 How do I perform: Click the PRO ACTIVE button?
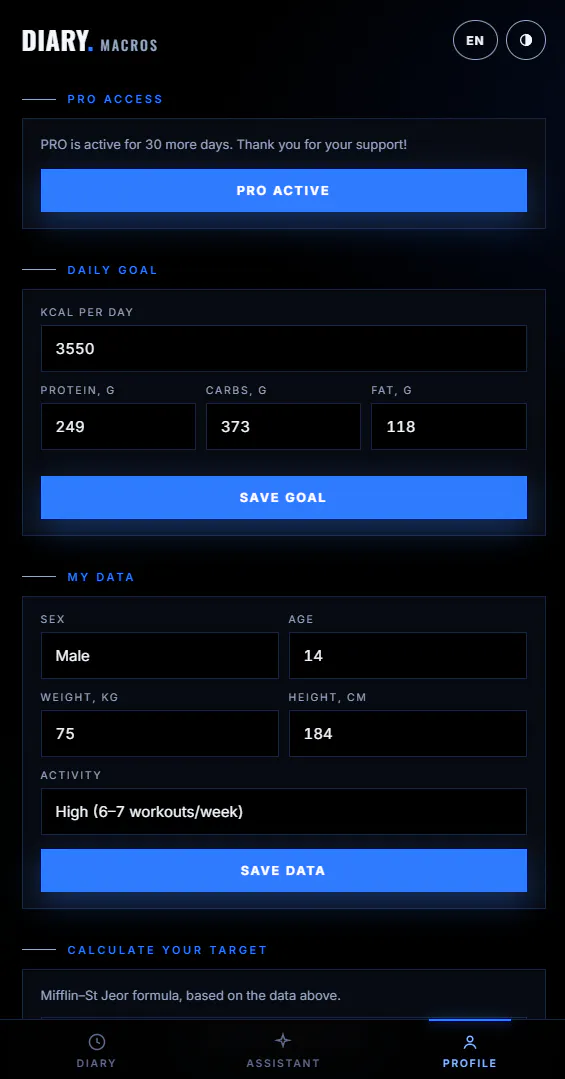(284, 191)
